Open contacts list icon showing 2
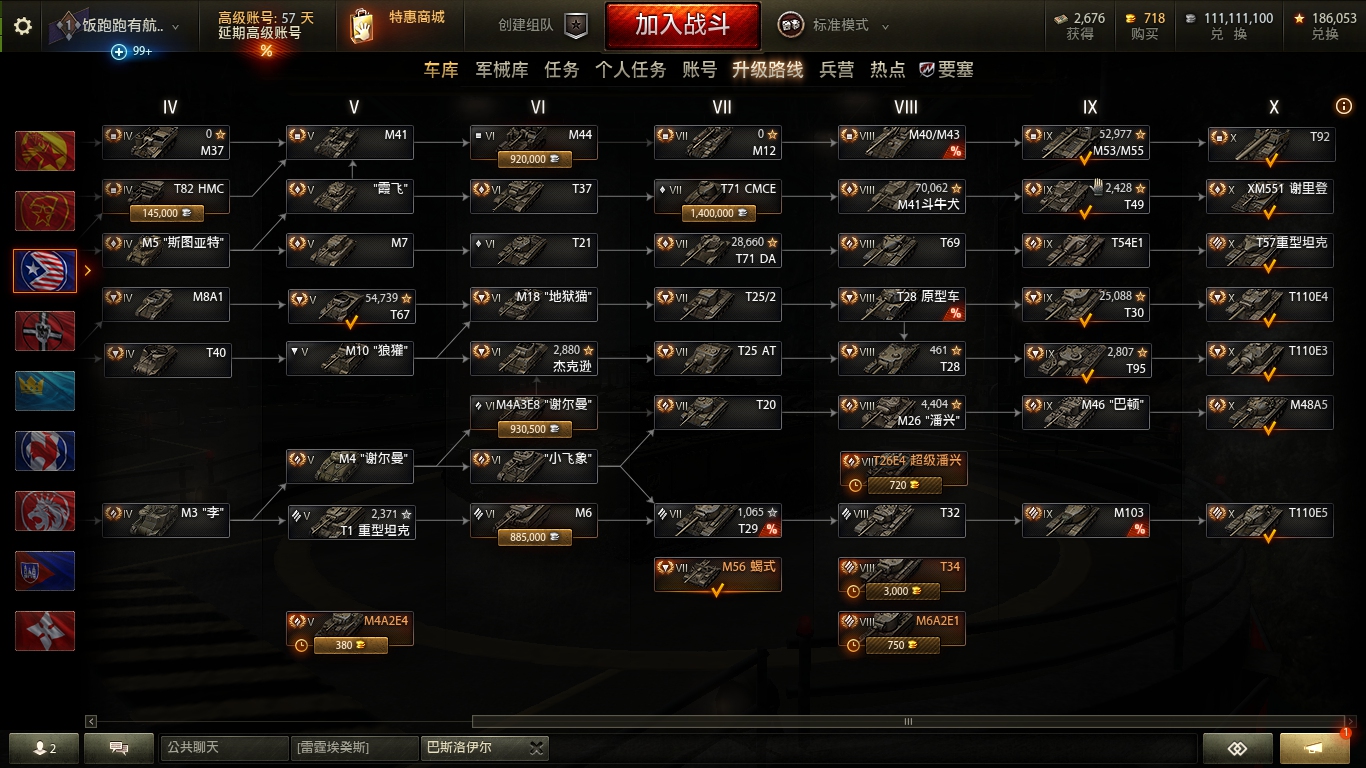 (x=44, y=748)
